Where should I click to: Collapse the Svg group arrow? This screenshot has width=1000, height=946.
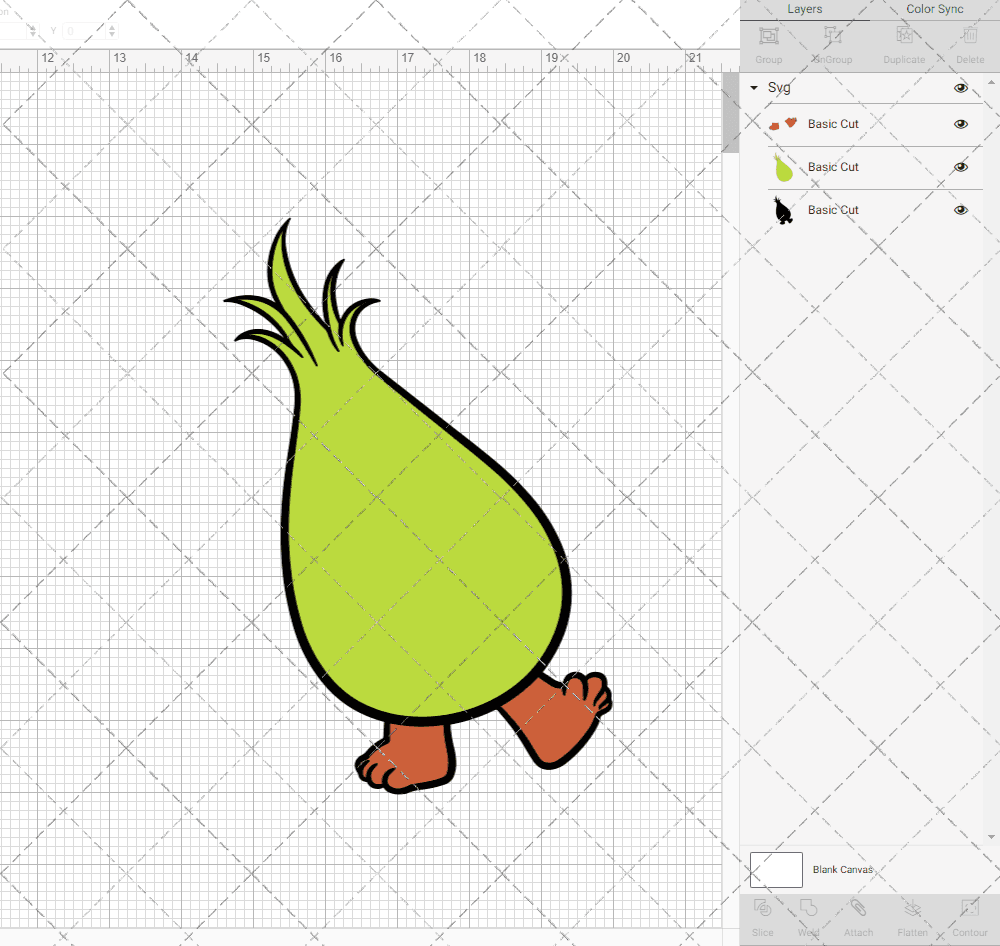click(754, 88)
